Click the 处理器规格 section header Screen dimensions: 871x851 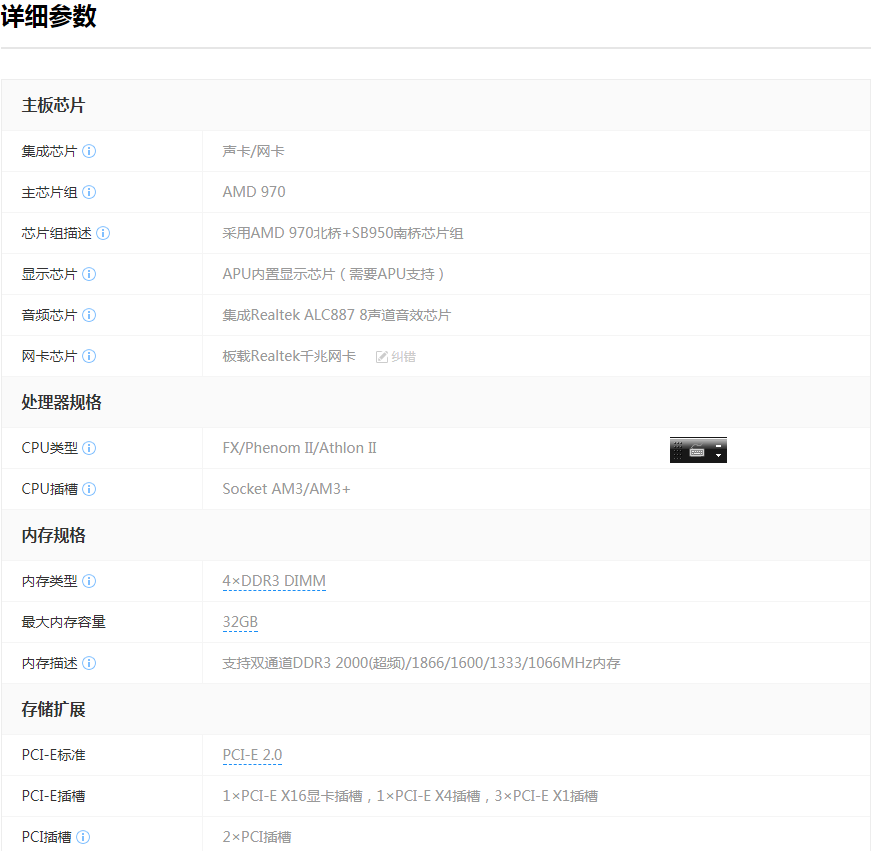[x=61, y=403]
